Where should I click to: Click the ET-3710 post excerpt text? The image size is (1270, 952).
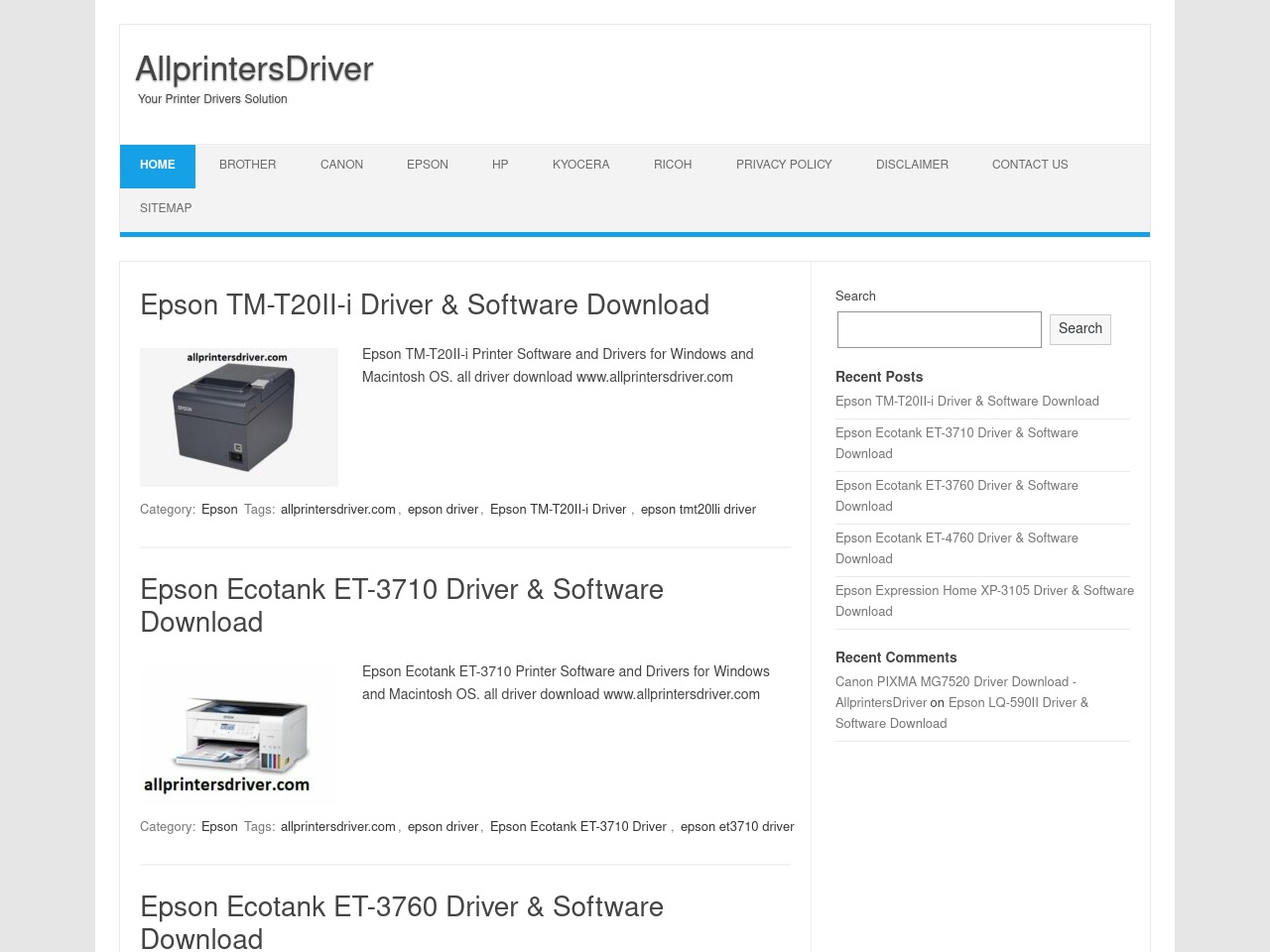coord(566,684)
